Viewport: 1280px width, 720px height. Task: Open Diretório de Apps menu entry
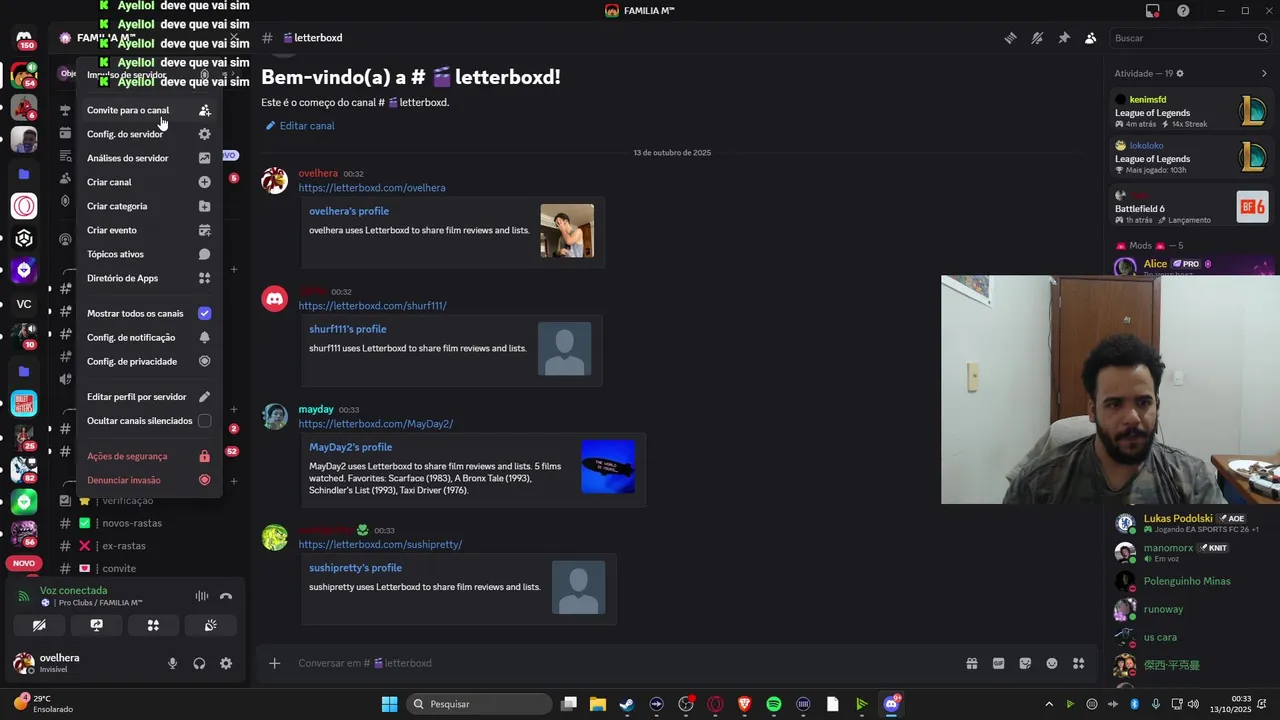pos(148,278)
